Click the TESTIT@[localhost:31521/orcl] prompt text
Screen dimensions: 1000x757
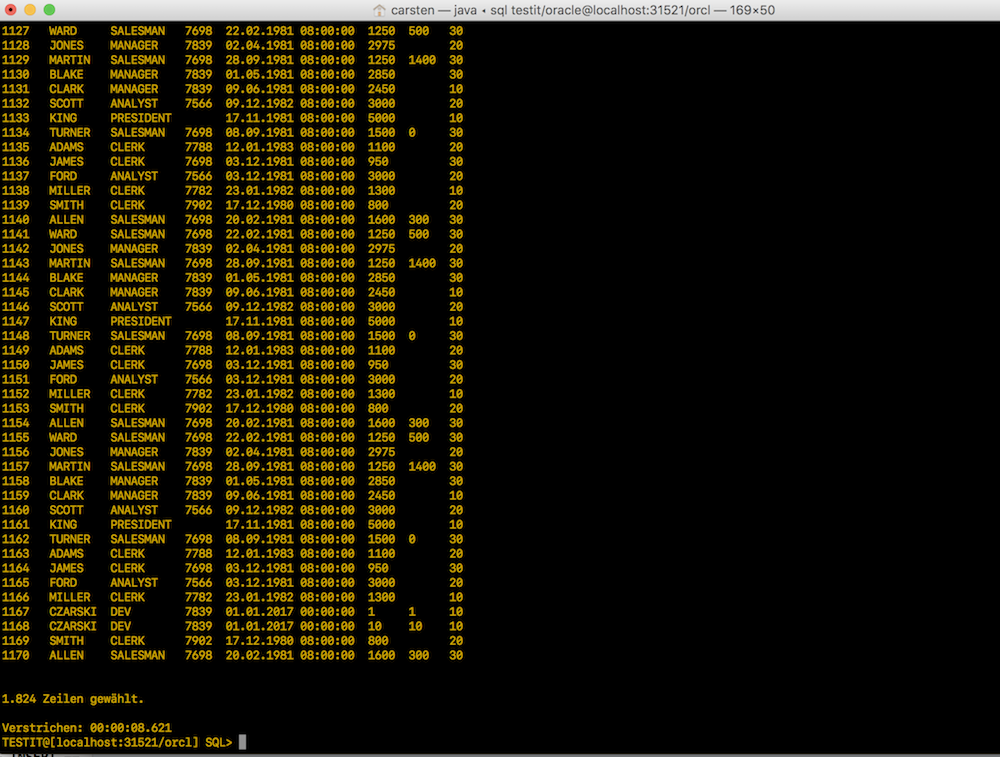100,743
